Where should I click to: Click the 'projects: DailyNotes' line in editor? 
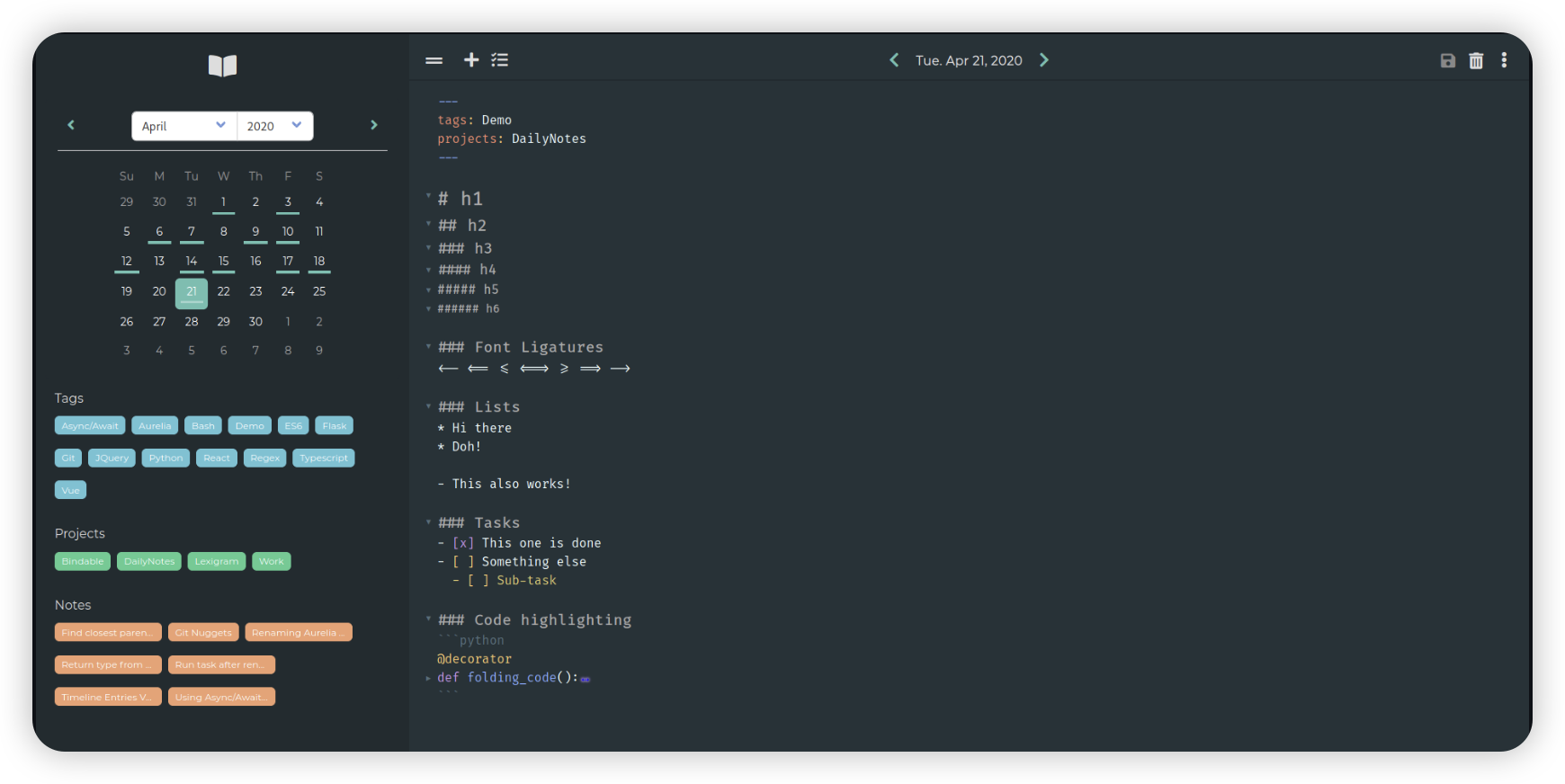(x=512, y=138)
